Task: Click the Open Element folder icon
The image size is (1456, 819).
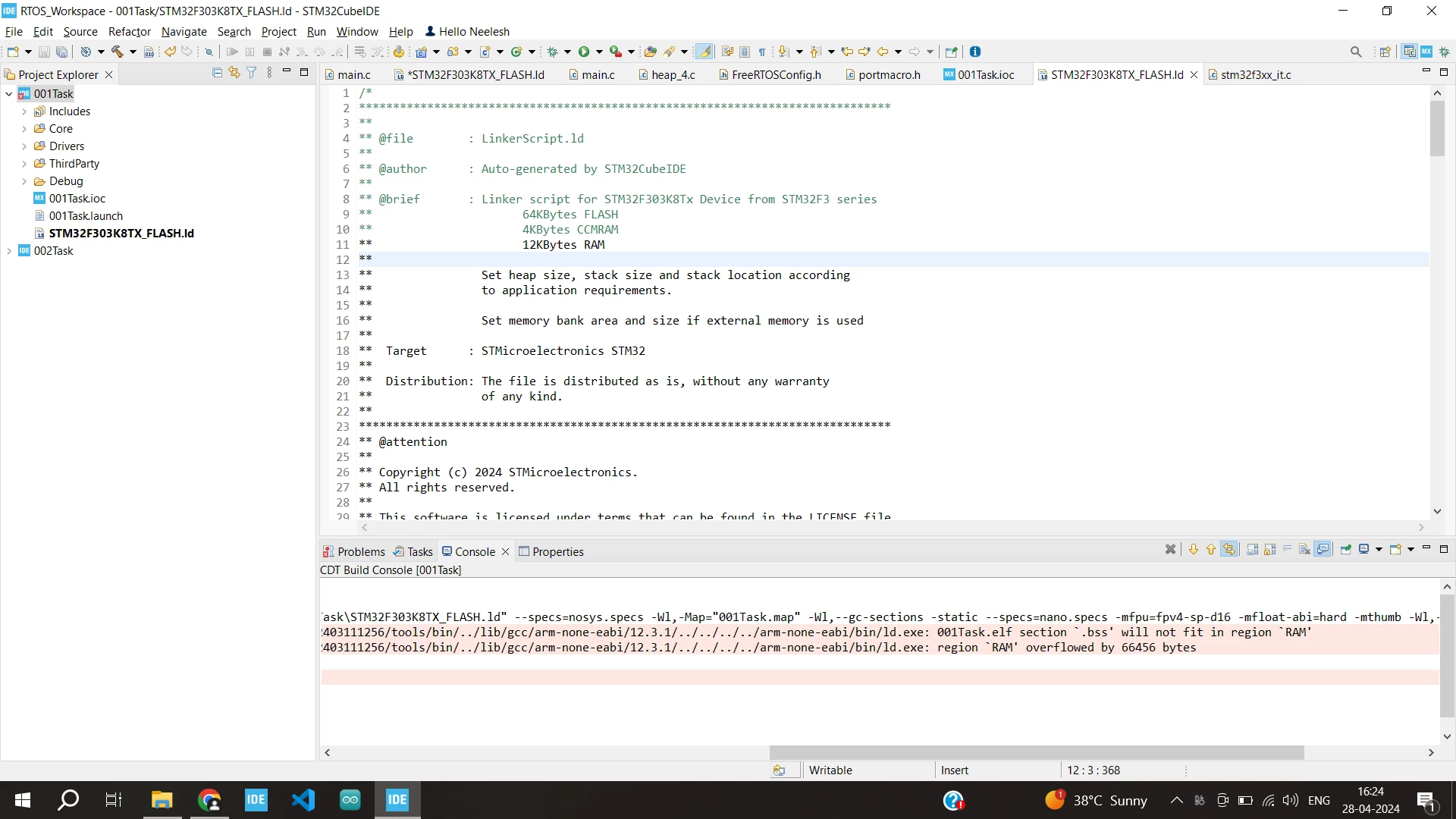Action: [x=650, y=52]
